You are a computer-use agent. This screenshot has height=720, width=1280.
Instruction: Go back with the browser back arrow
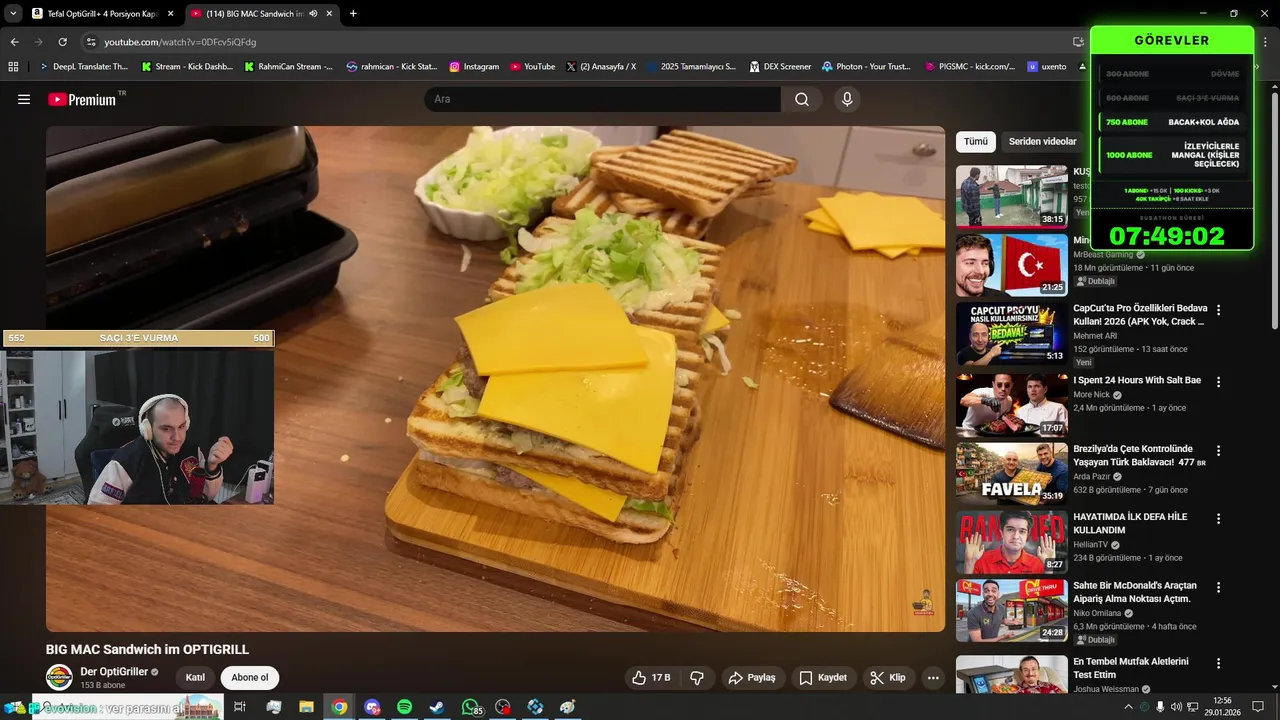pyautogui.click(x=14, y=42)
